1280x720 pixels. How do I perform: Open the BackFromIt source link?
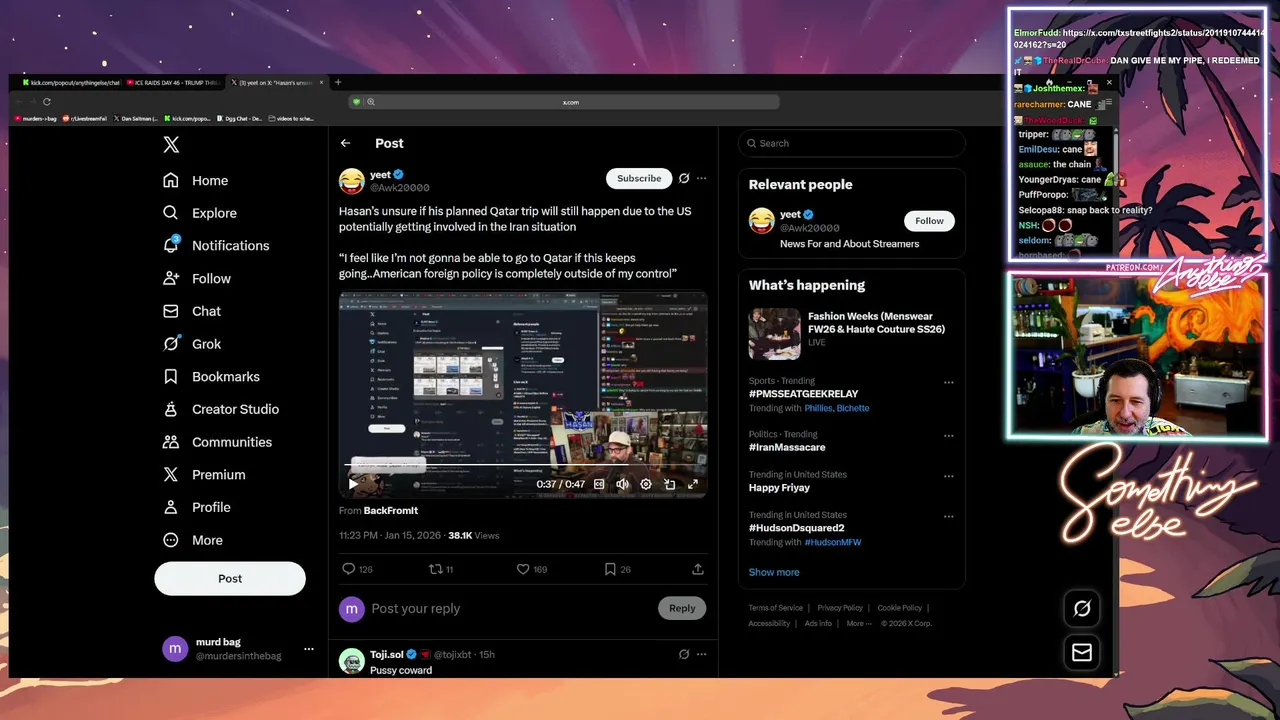click(x=391, y=510)
